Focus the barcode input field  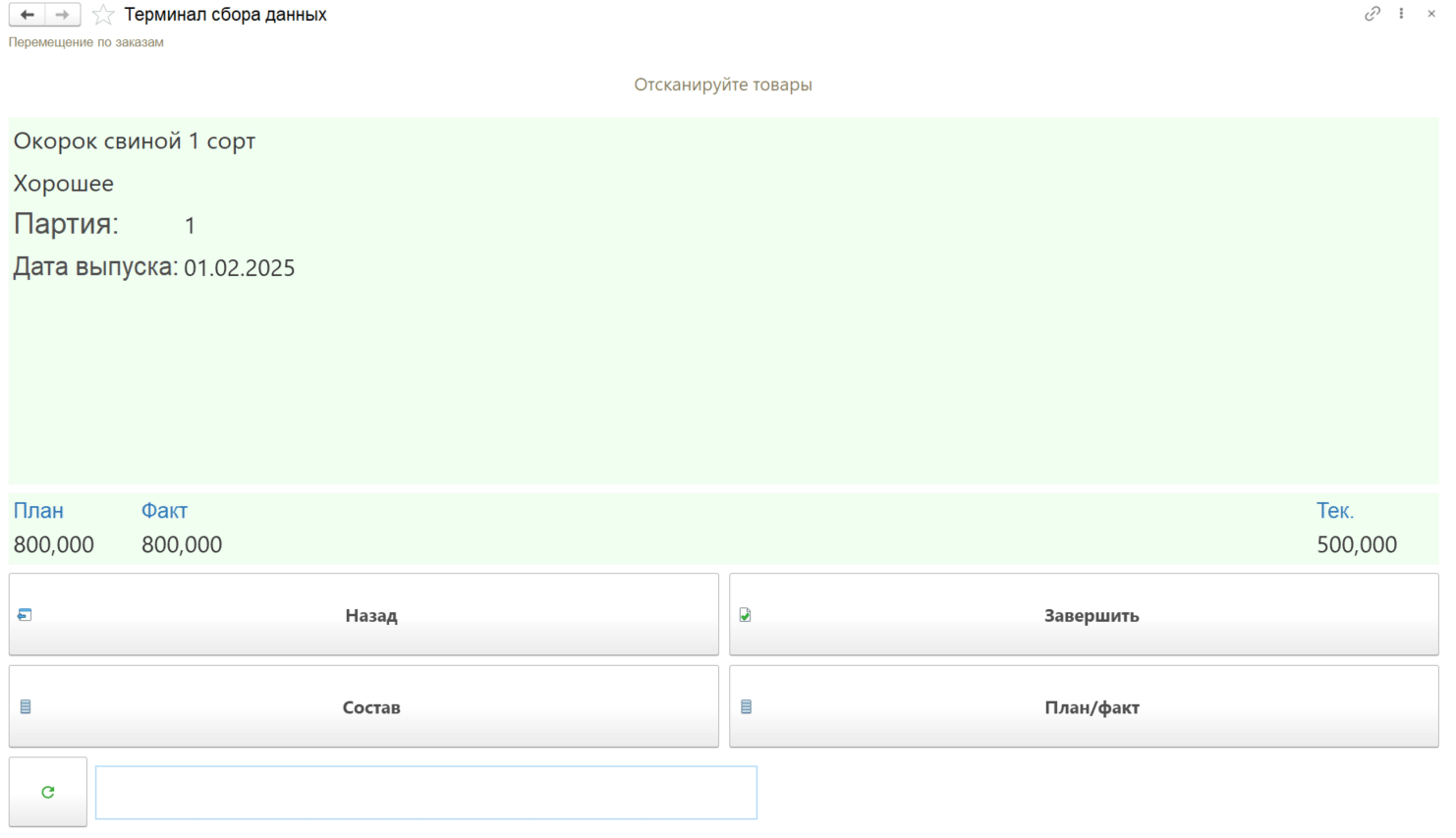click(425, 793)
